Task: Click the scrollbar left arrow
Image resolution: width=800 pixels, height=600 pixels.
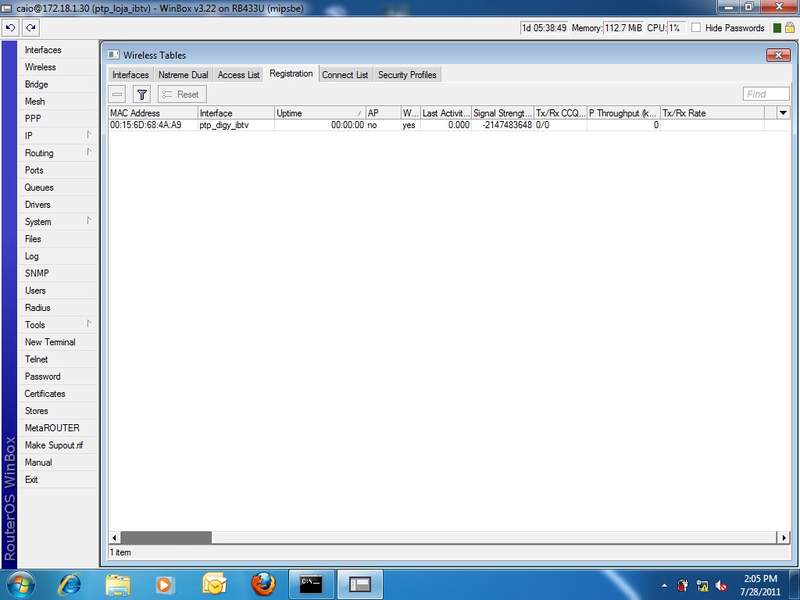Action: coord(114,537)
